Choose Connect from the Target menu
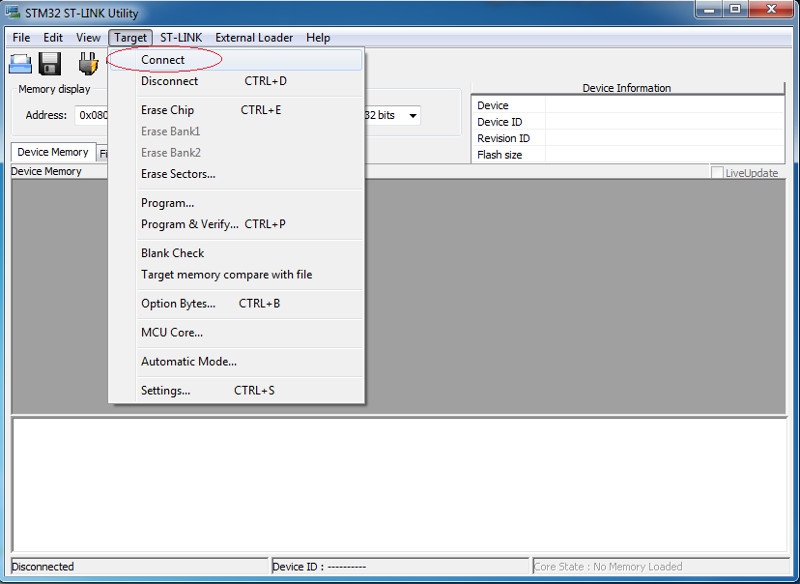800x584 pixels. [x=236, y=60]
